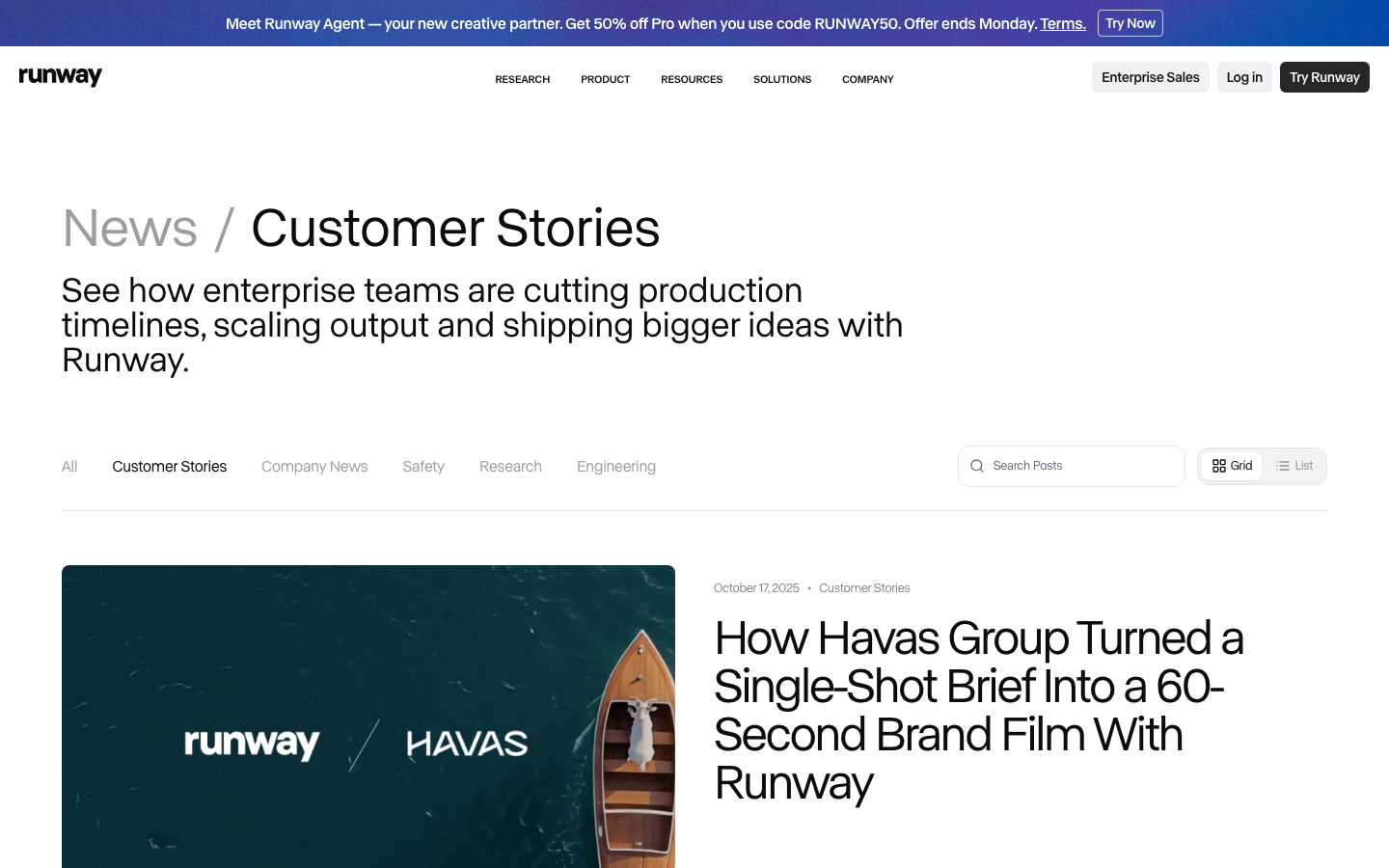Image resolution: width=1389 pixels, height=868 pixels.
Task: Go to News via the breadcrumb heading
Action: click(x=130, y=229)
